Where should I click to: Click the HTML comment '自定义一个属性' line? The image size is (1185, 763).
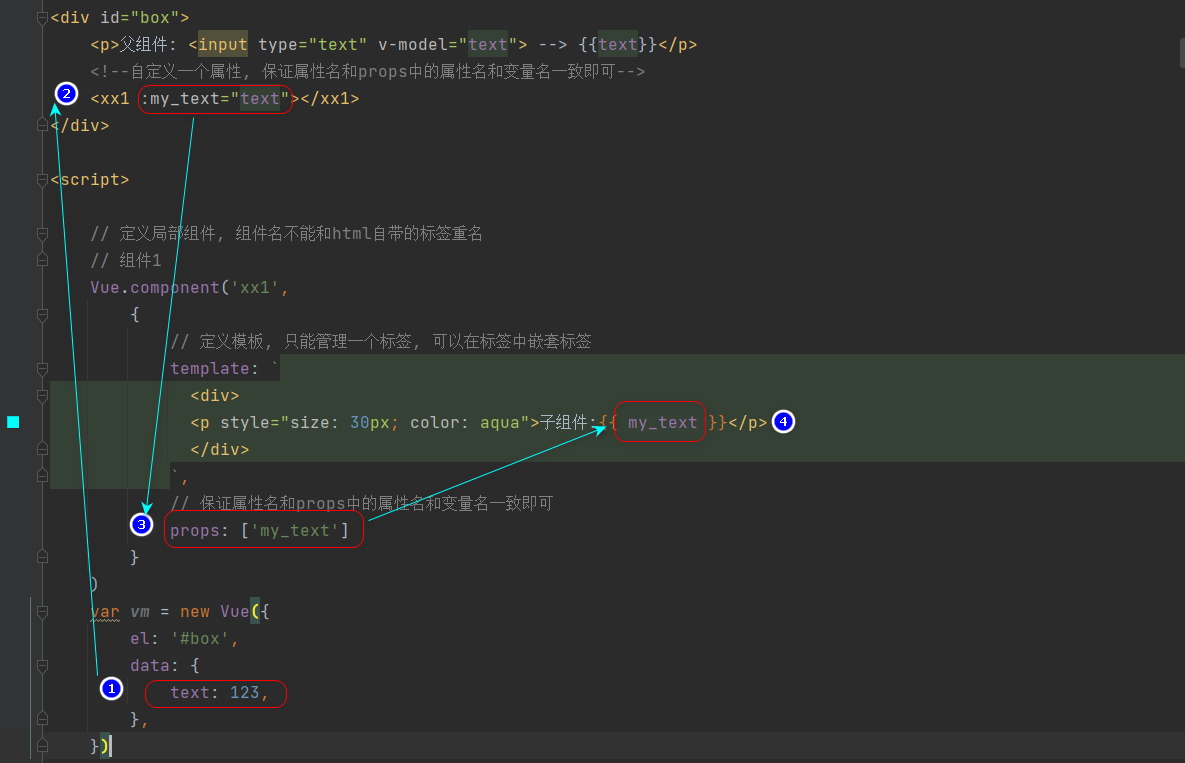367,72
